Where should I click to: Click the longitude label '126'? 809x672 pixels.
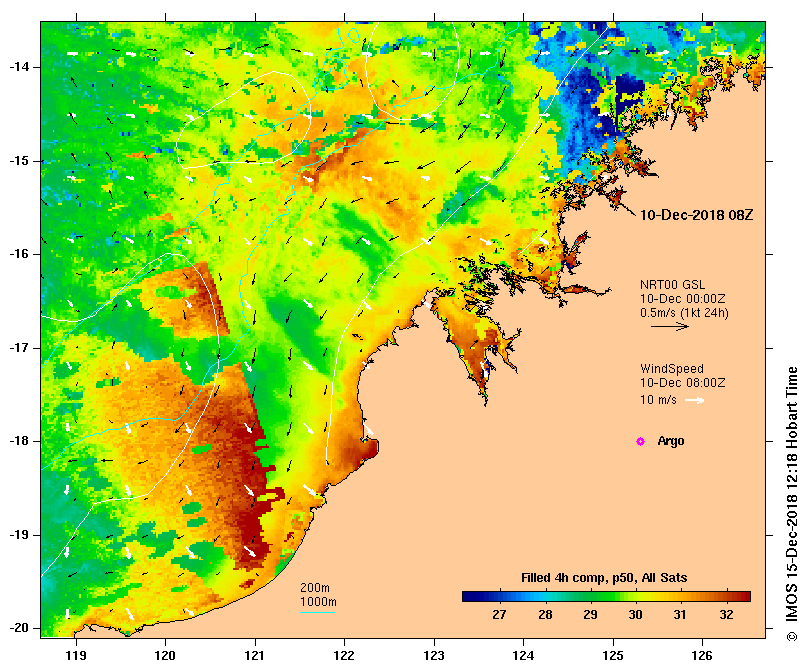click(x=702, y=655)
